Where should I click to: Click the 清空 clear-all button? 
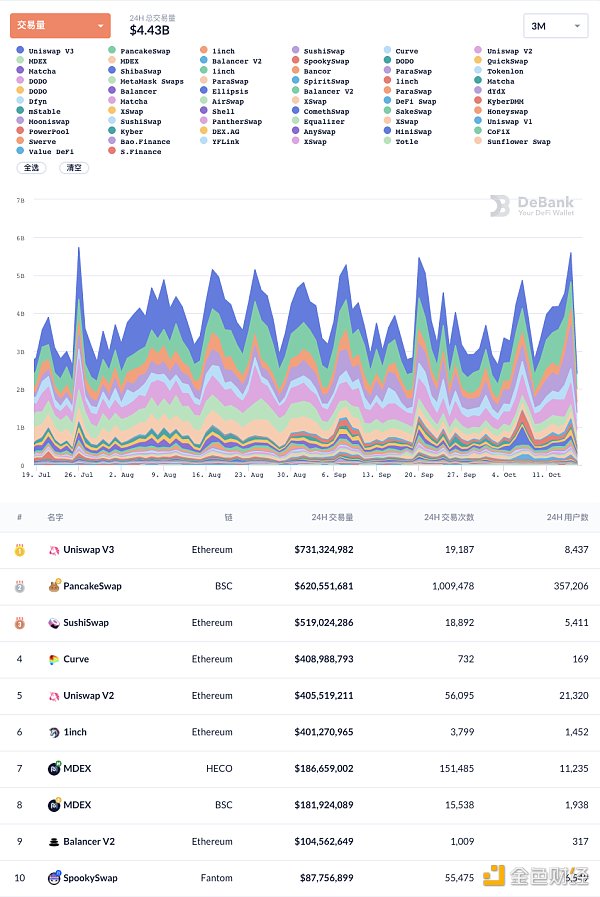[x=73, y=168]
